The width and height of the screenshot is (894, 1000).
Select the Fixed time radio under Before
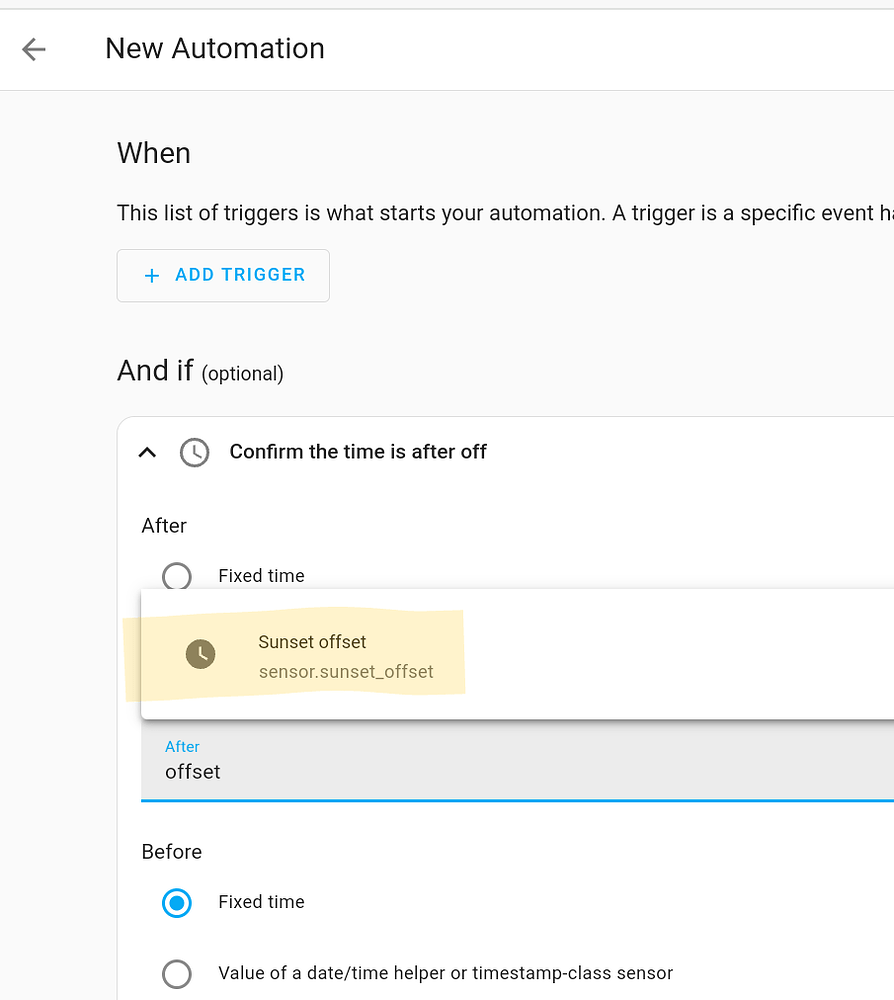tap(177, 903)
